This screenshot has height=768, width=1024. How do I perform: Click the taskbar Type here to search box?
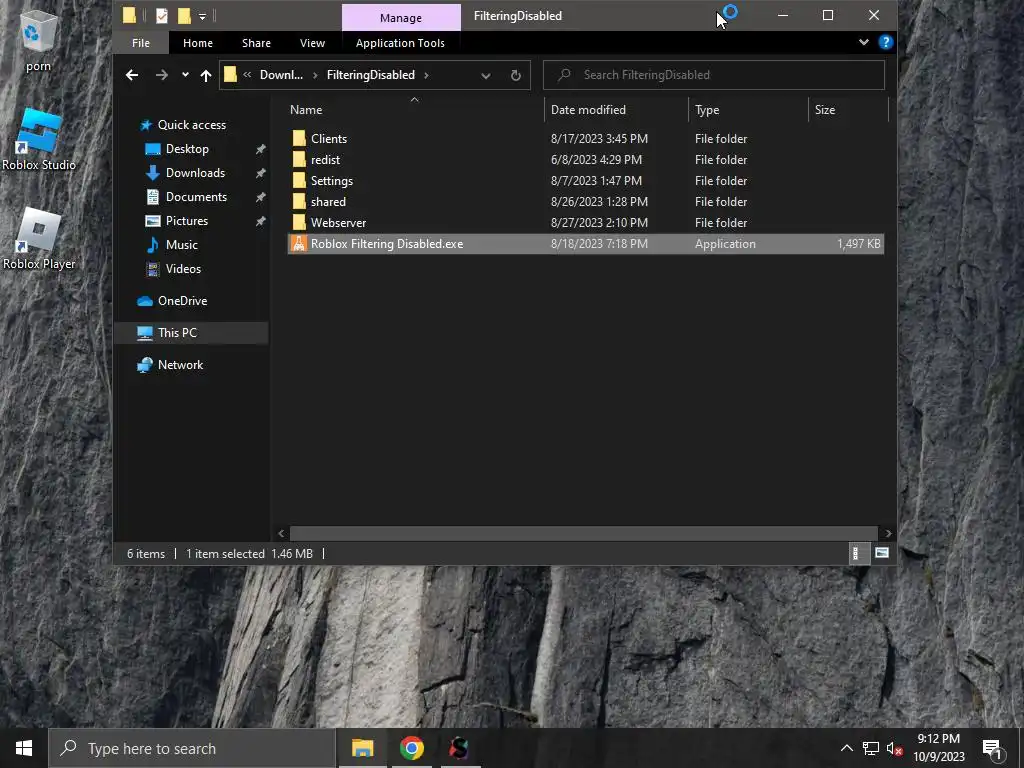tap(192, 748)
